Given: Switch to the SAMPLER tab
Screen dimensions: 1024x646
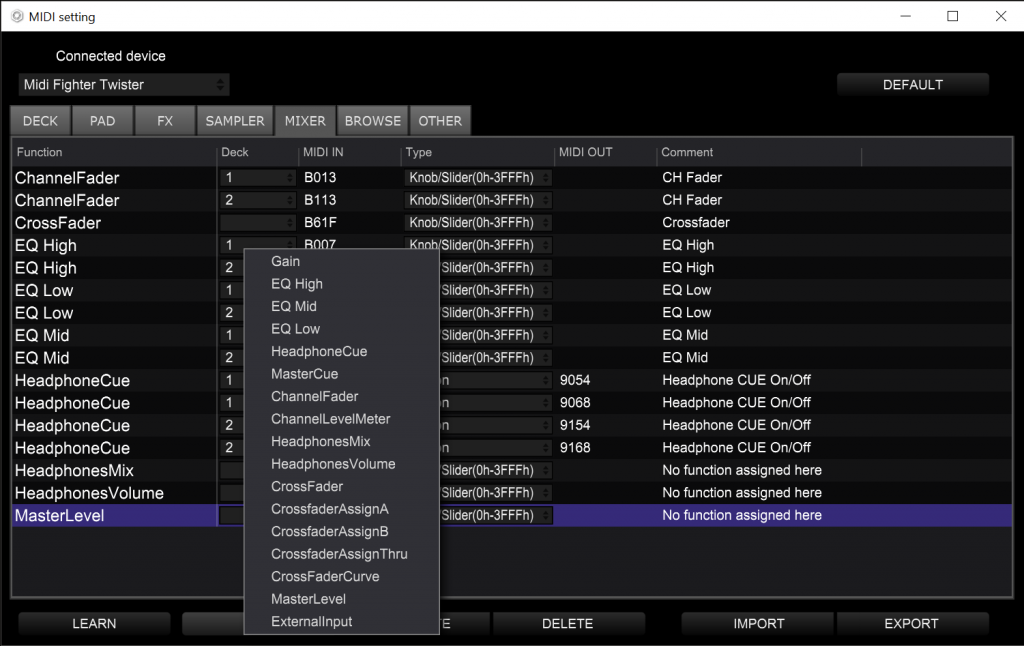Looking at the screenshot, I should [234, 120].
